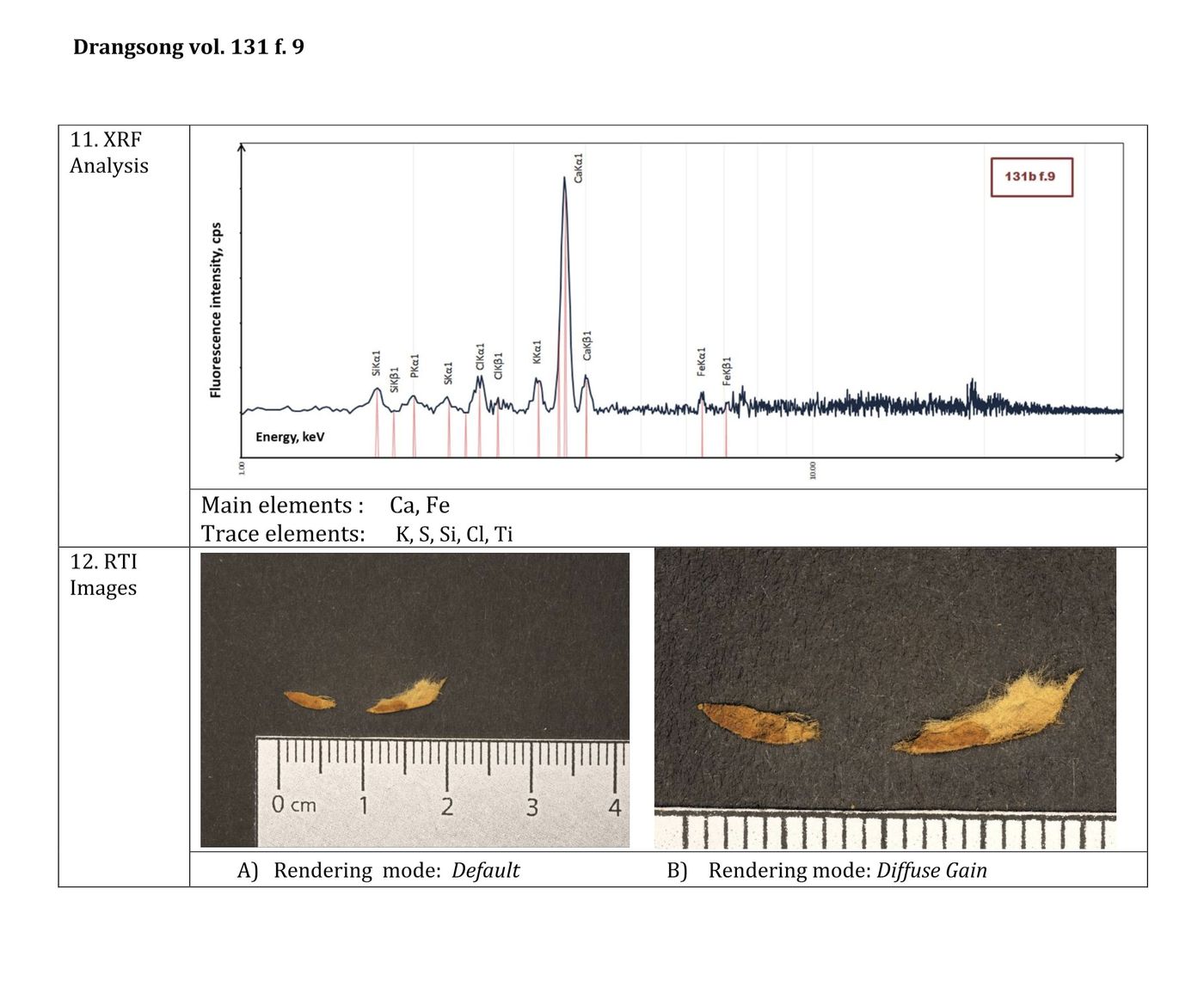Click the '0 cm' ruler mark in image A
Image resolution: width=1204 pixels, height=987 pixels.
[x=294, y=805]
